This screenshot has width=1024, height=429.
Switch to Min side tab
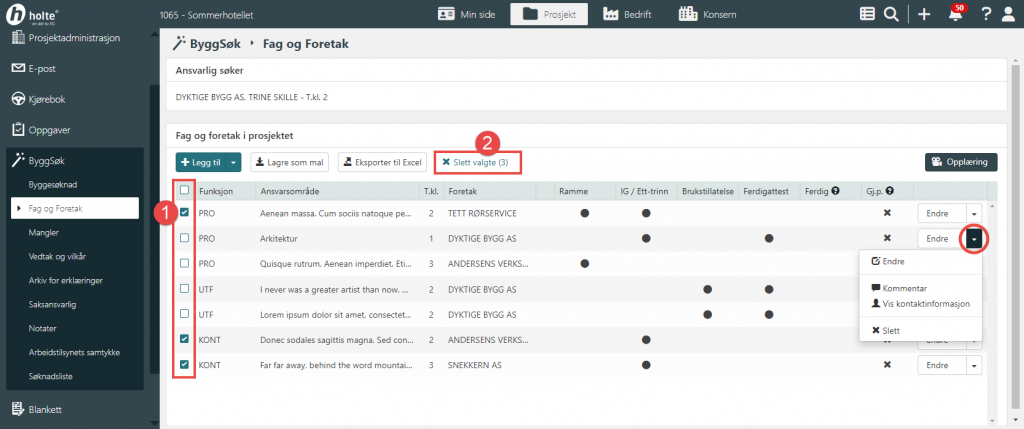click(466, 14)
